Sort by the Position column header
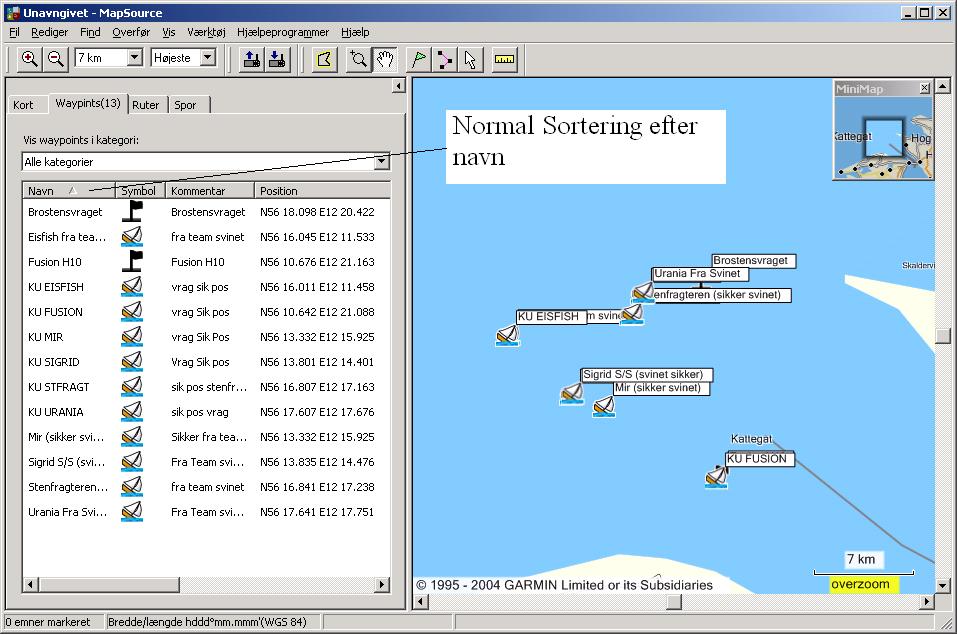Screen dimensions: 957x634 322,190
